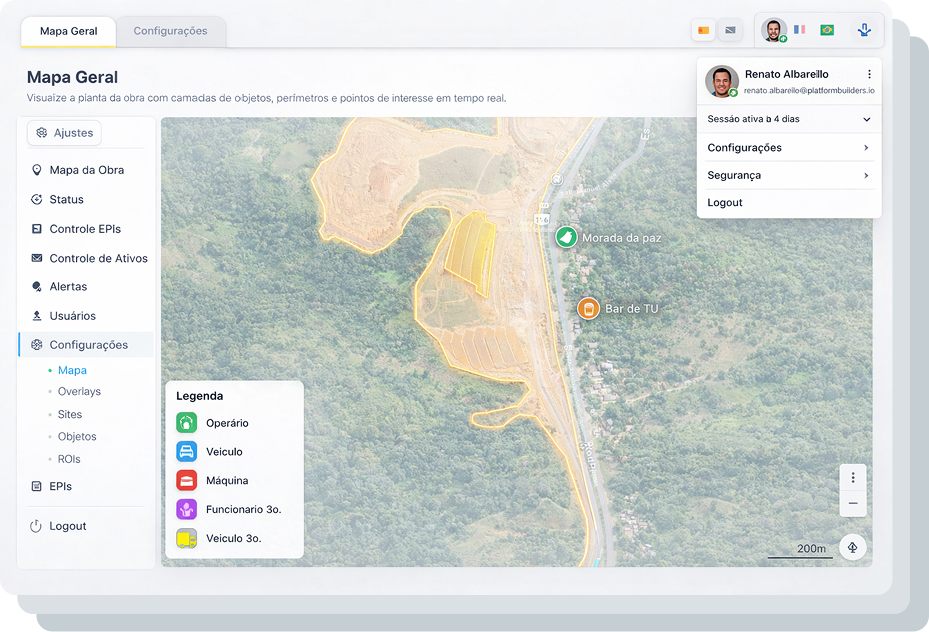
Task: Open Status in the sidebar
Action: tap(87, 200)
